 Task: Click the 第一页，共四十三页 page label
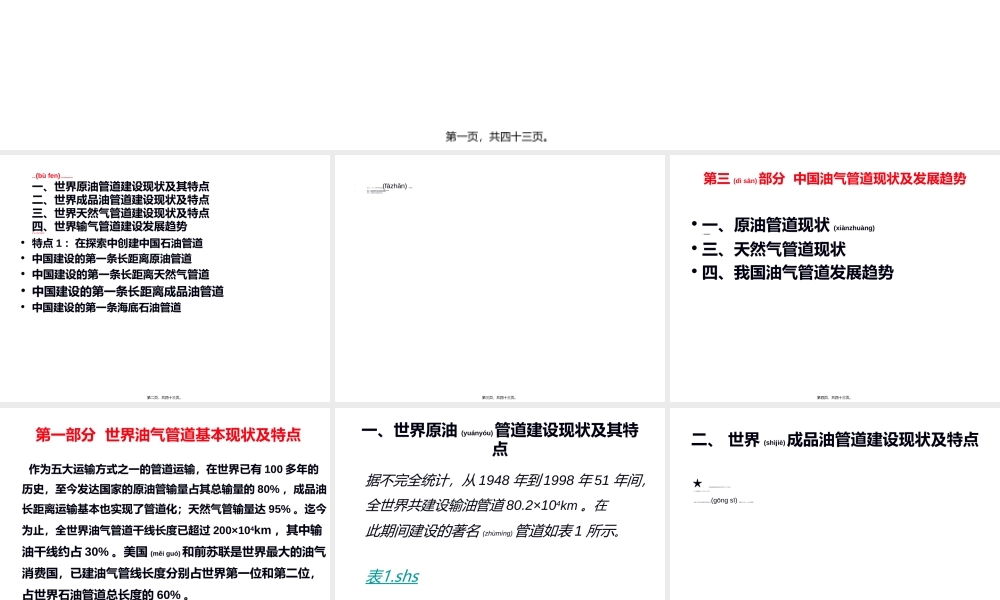point(499,136)
